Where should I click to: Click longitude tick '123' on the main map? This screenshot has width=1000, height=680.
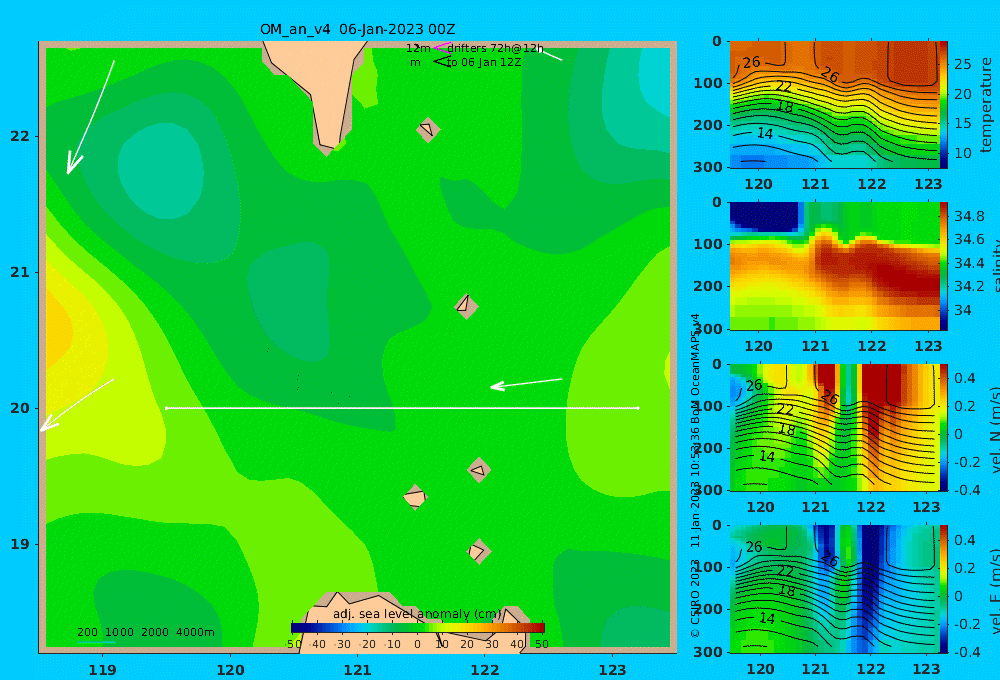(x=612, y=670)
